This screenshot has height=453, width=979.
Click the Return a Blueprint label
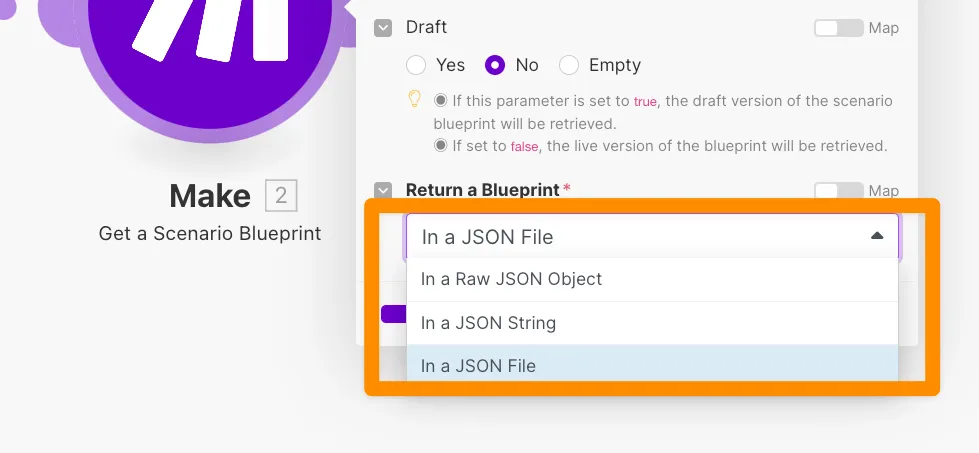(483, 190)
